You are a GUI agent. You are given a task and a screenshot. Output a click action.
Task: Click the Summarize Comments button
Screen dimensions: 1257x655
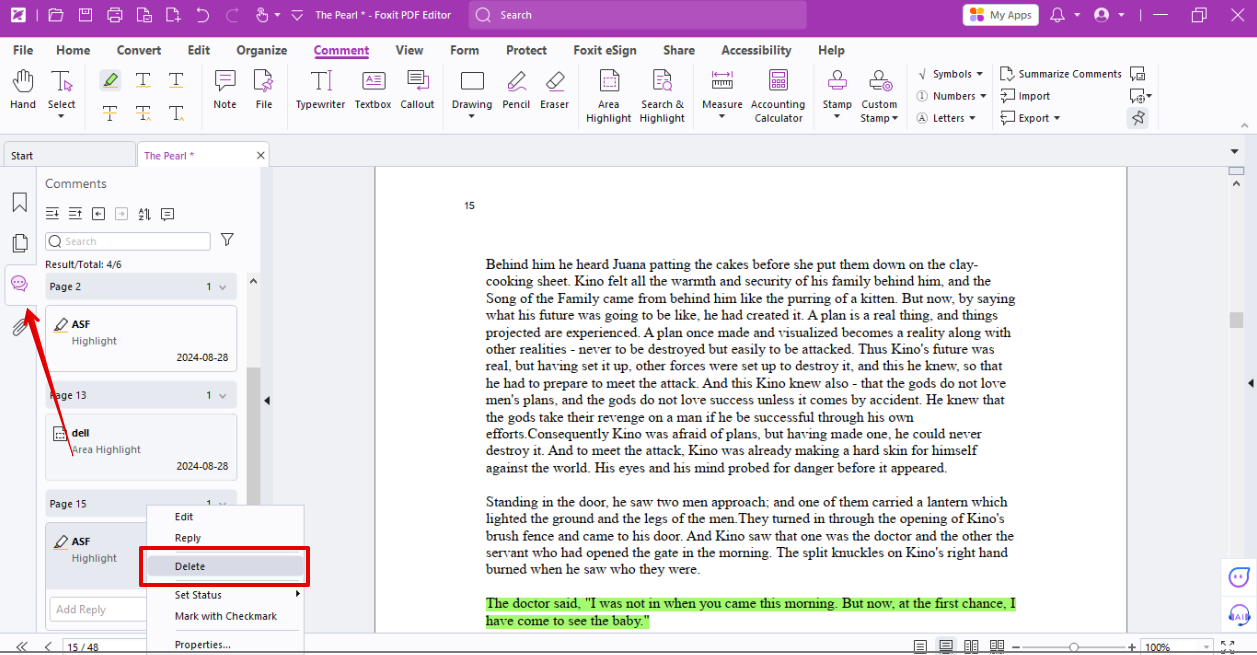tap(1062, 73)
